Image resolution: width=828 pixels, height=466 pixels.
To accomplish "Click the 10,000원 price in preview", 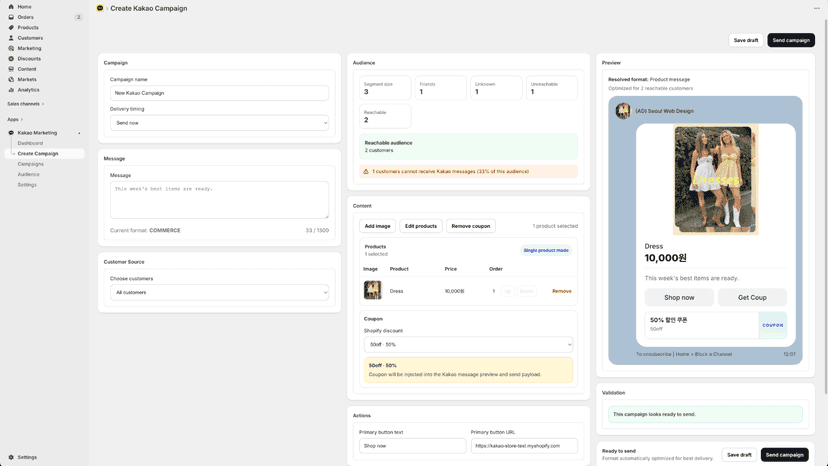I will pyautogui.click(x=665, y=258).
